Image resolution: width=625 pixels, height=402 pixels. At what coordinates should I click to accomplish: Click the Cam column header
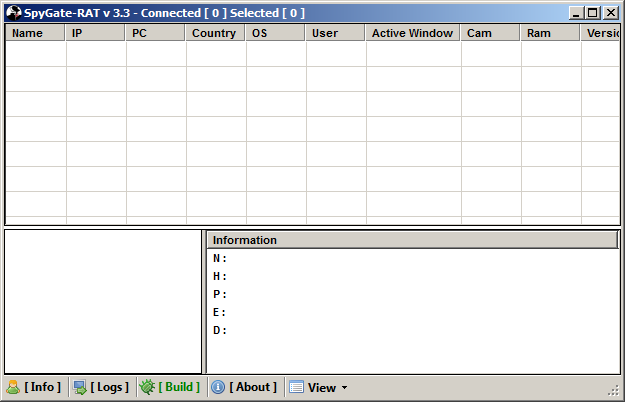coord(490,33)
